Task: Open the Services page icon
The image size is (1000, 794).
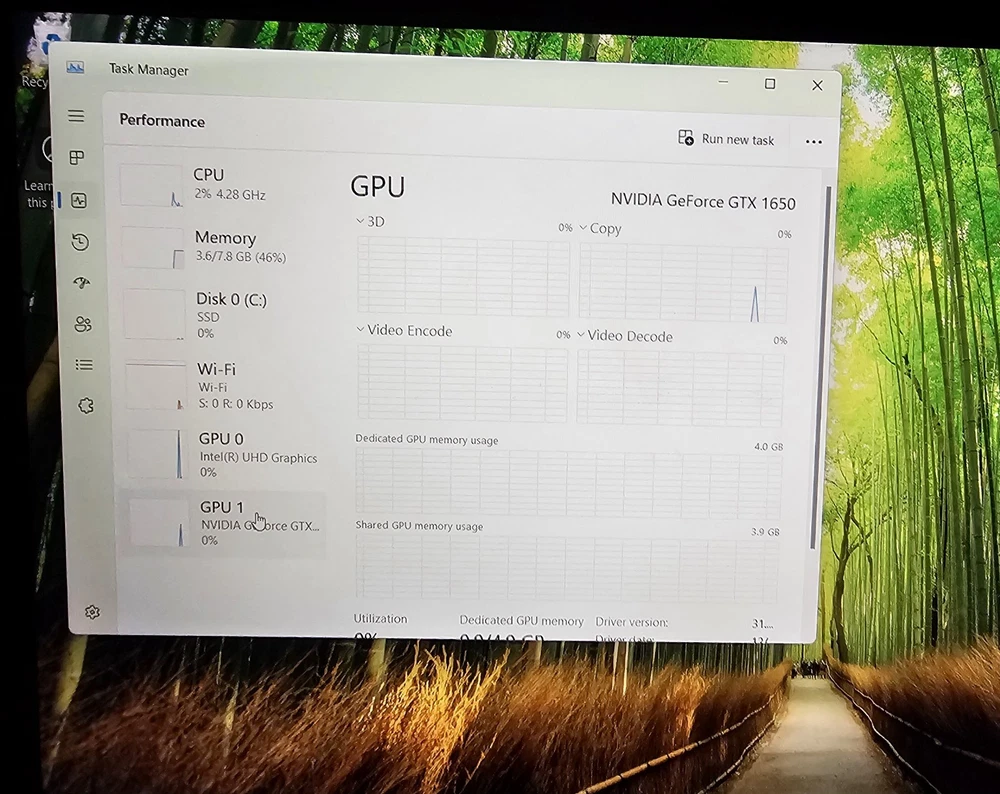Action: coord(86,406)
